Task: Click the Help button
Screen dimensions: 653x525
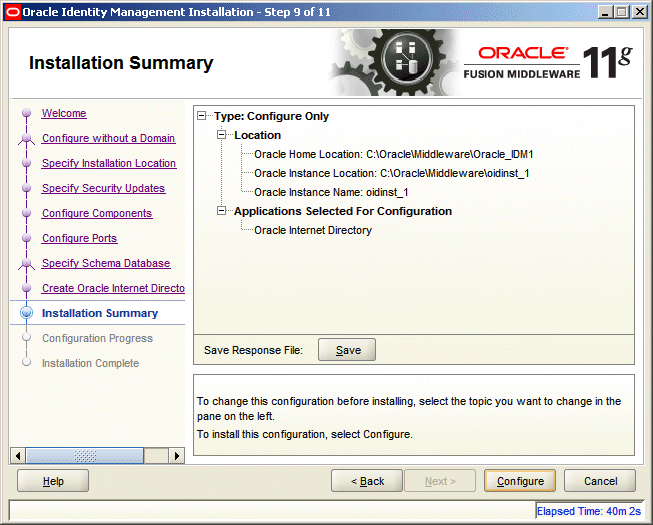Action: pos(53,481)
